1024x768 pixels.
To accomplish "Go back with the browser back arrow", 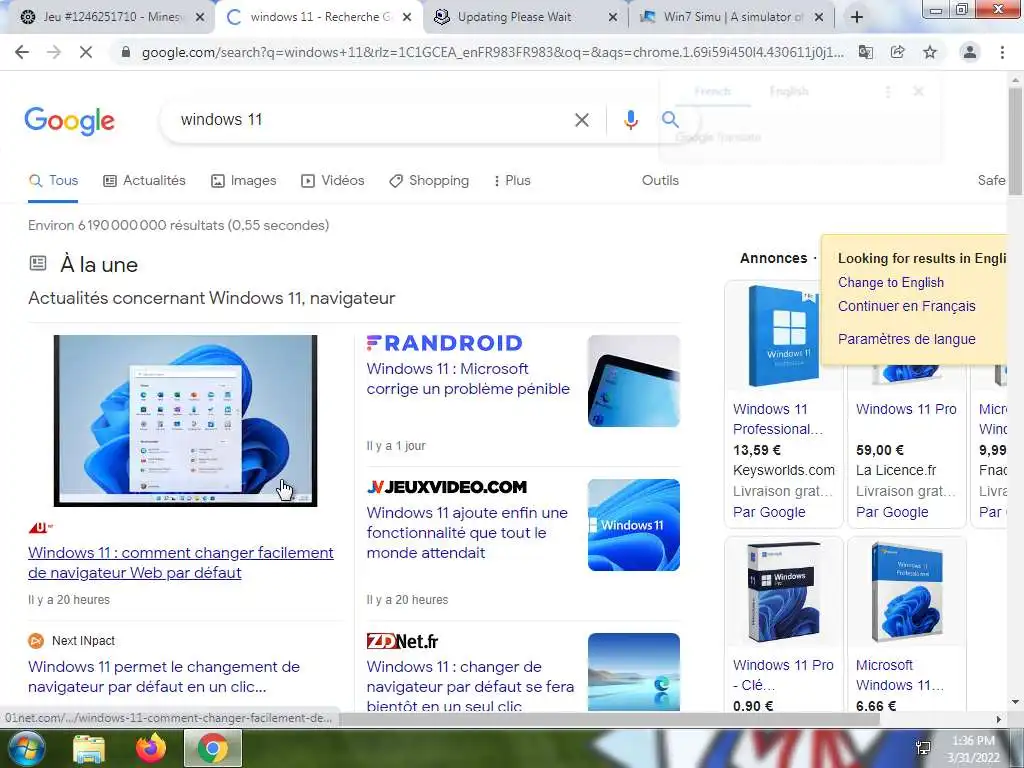I will coord(22,52).
